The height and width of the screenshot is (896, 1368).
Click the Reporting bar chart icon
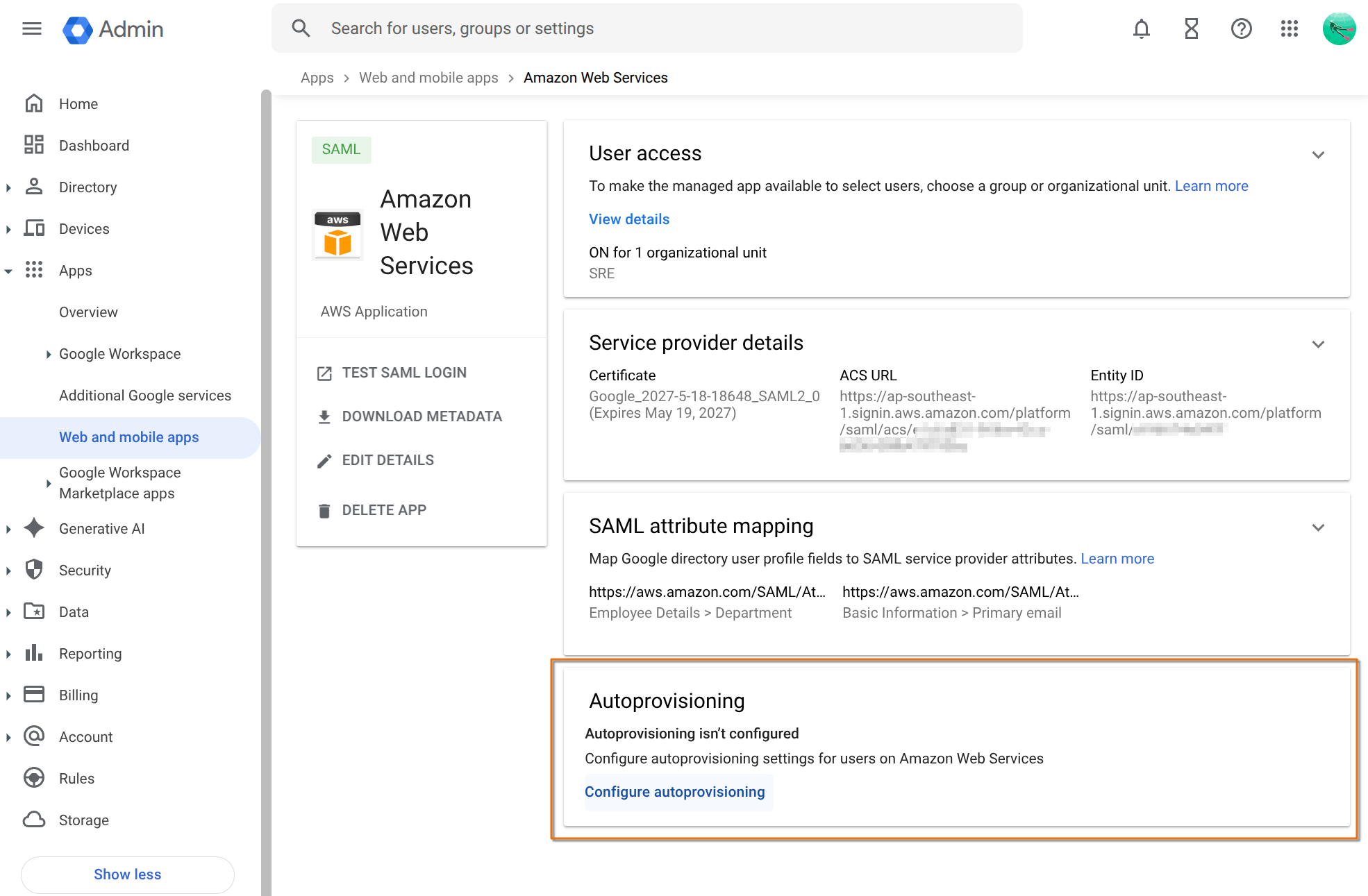34,653
